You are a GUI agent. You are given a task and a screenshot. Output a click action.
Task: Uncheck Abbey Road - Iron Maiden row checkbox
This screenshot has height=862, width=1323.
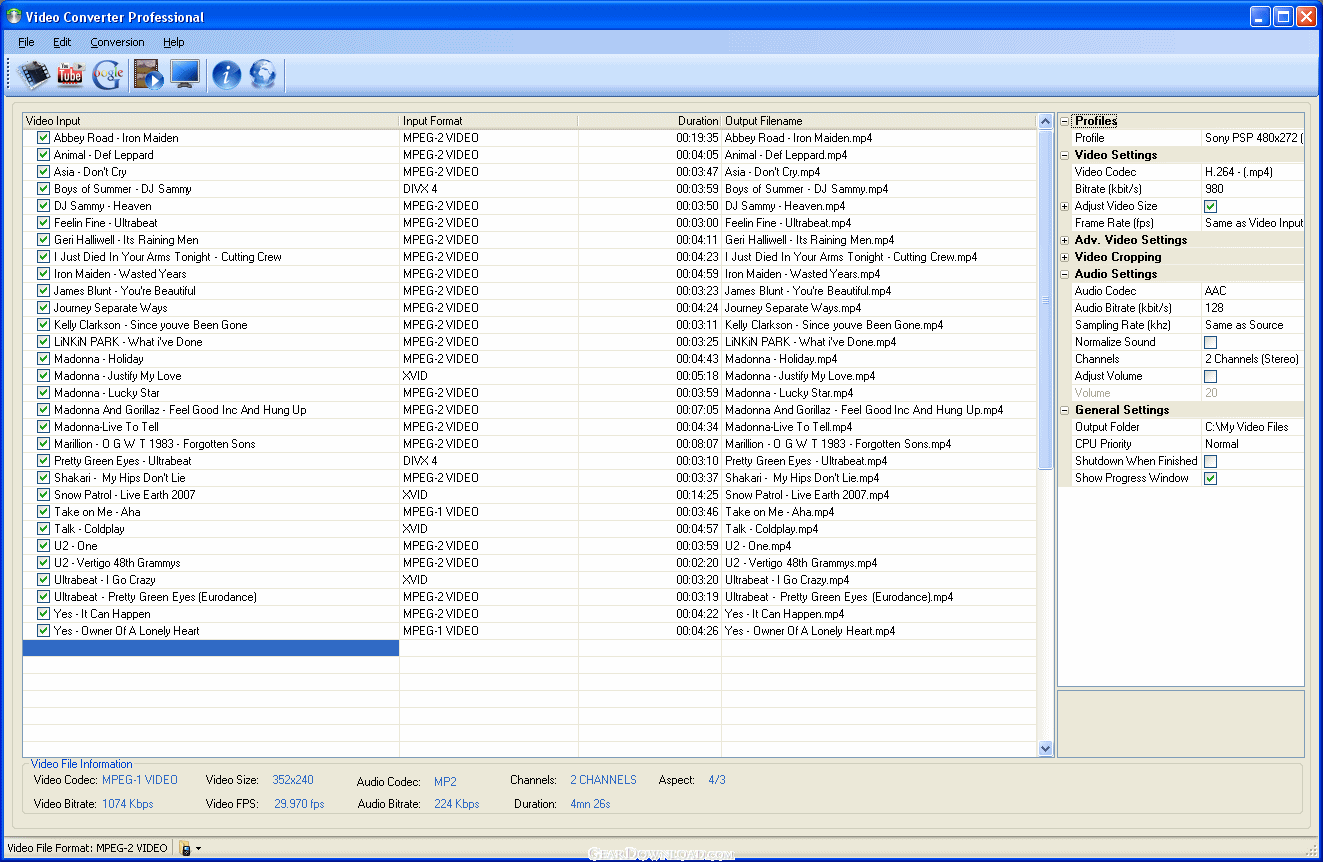point(43,137)
